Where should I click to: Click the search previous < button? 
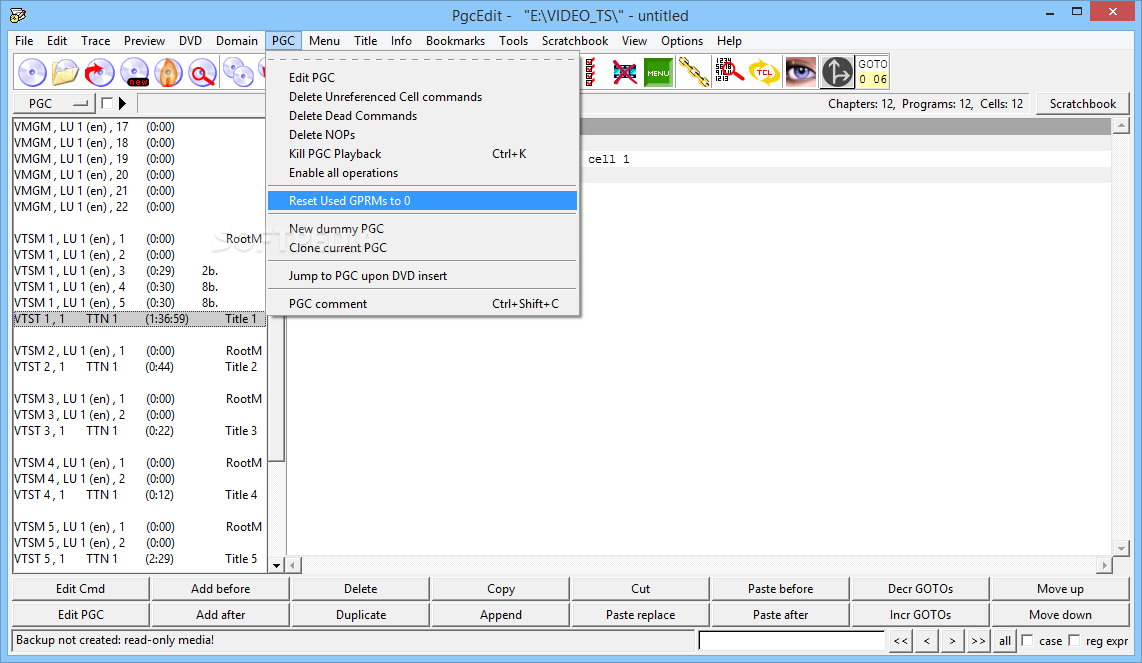(x=926, y=640)
